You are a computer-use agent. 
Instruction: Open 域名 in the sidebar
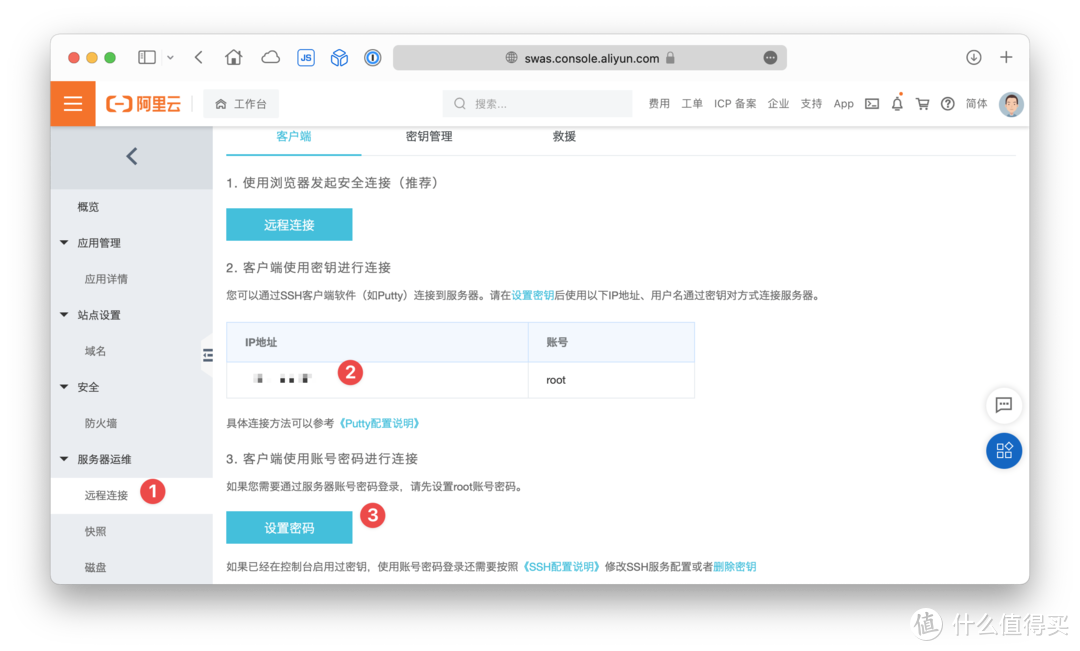pyautogui.click(x=95, y=351)
